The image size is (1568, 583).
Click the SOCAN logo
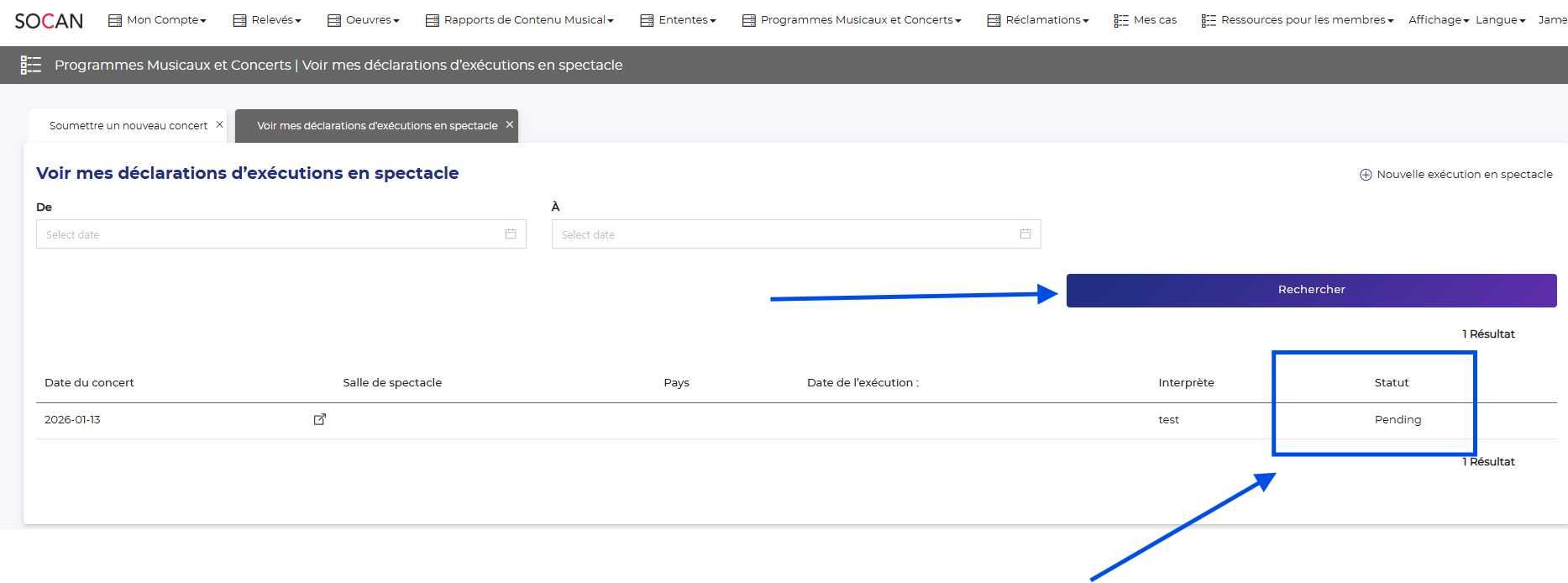point(49,21)
